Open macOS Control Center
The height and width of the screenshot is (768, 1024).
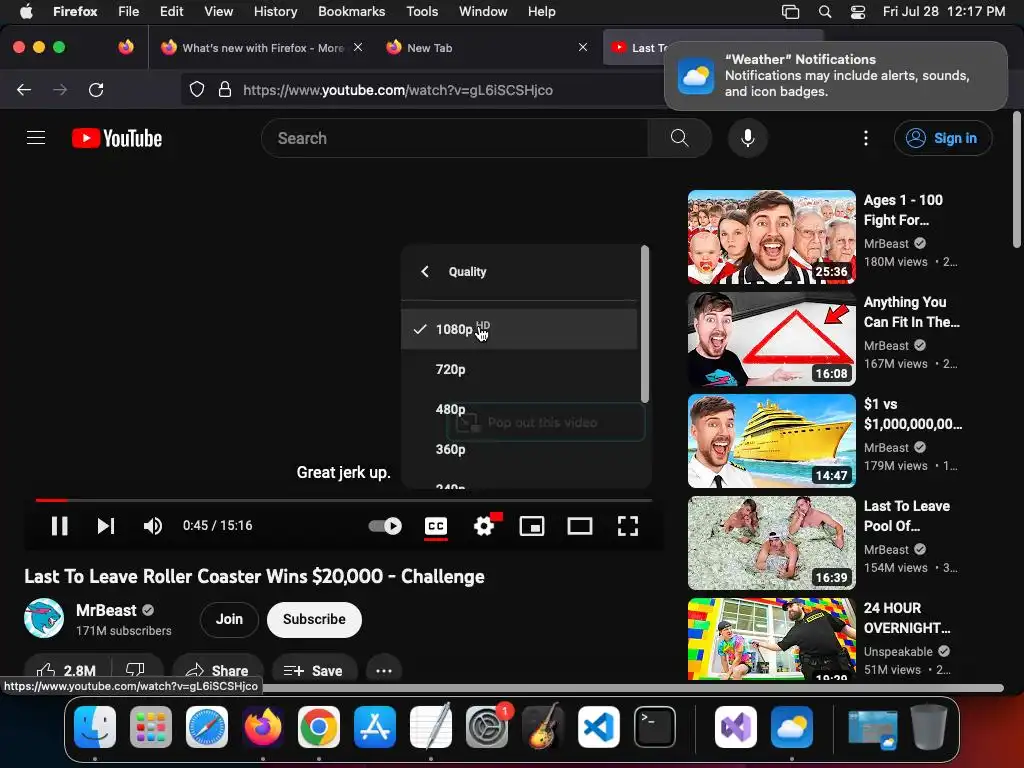coord(857,11)
